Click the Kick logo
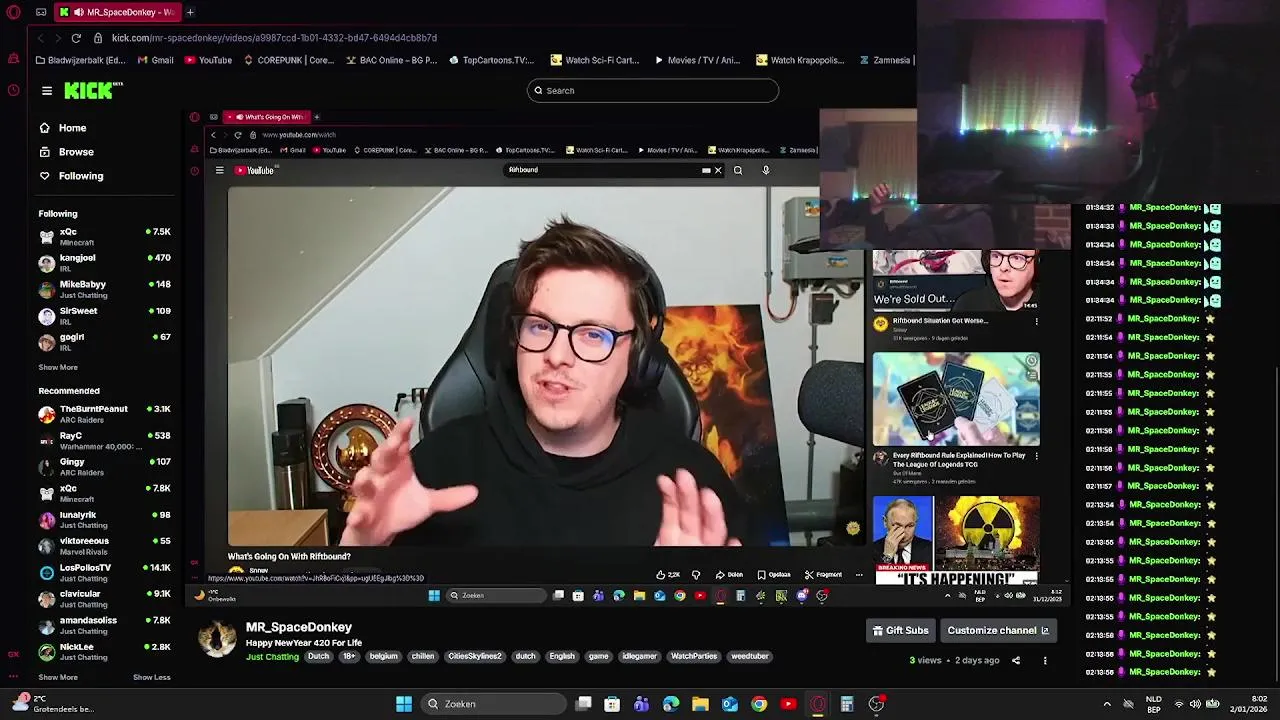This screenshot has width=1280, height=720. click(x=92, y=91)
